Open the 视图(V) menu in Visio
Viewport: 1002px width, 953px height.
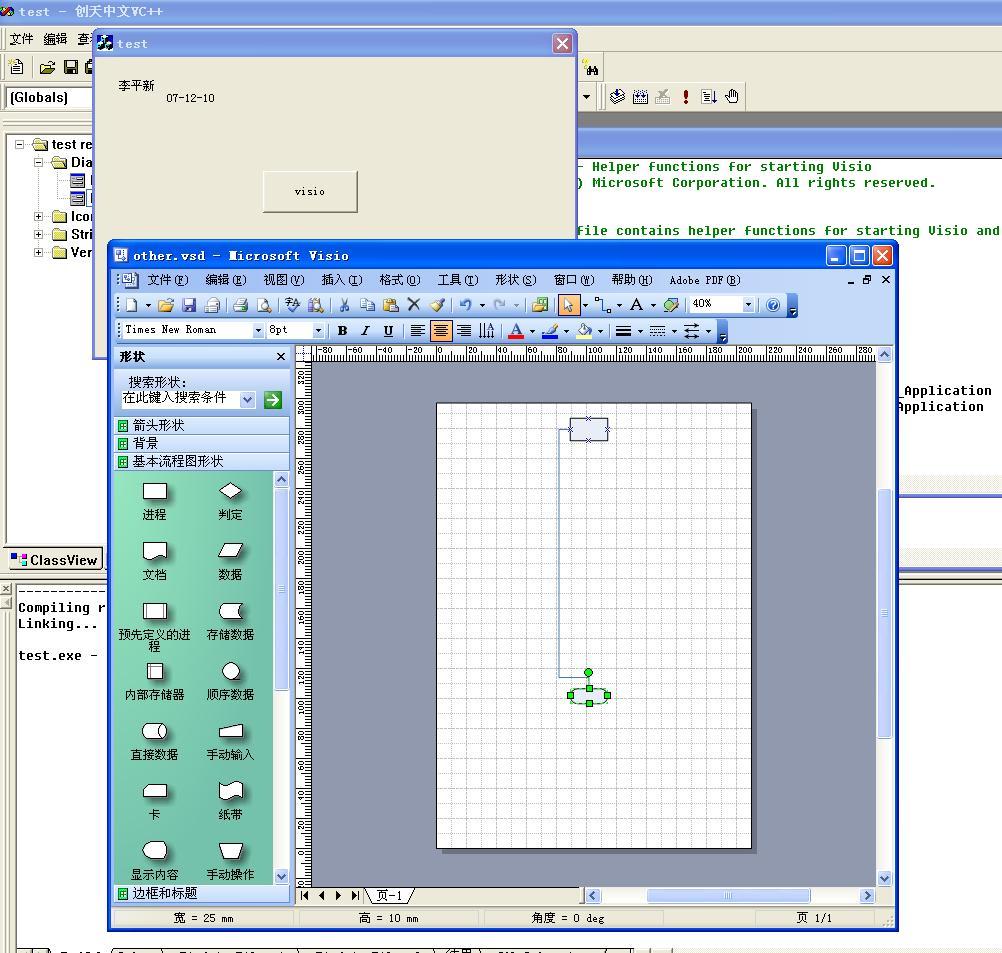[x=284, y=280]
